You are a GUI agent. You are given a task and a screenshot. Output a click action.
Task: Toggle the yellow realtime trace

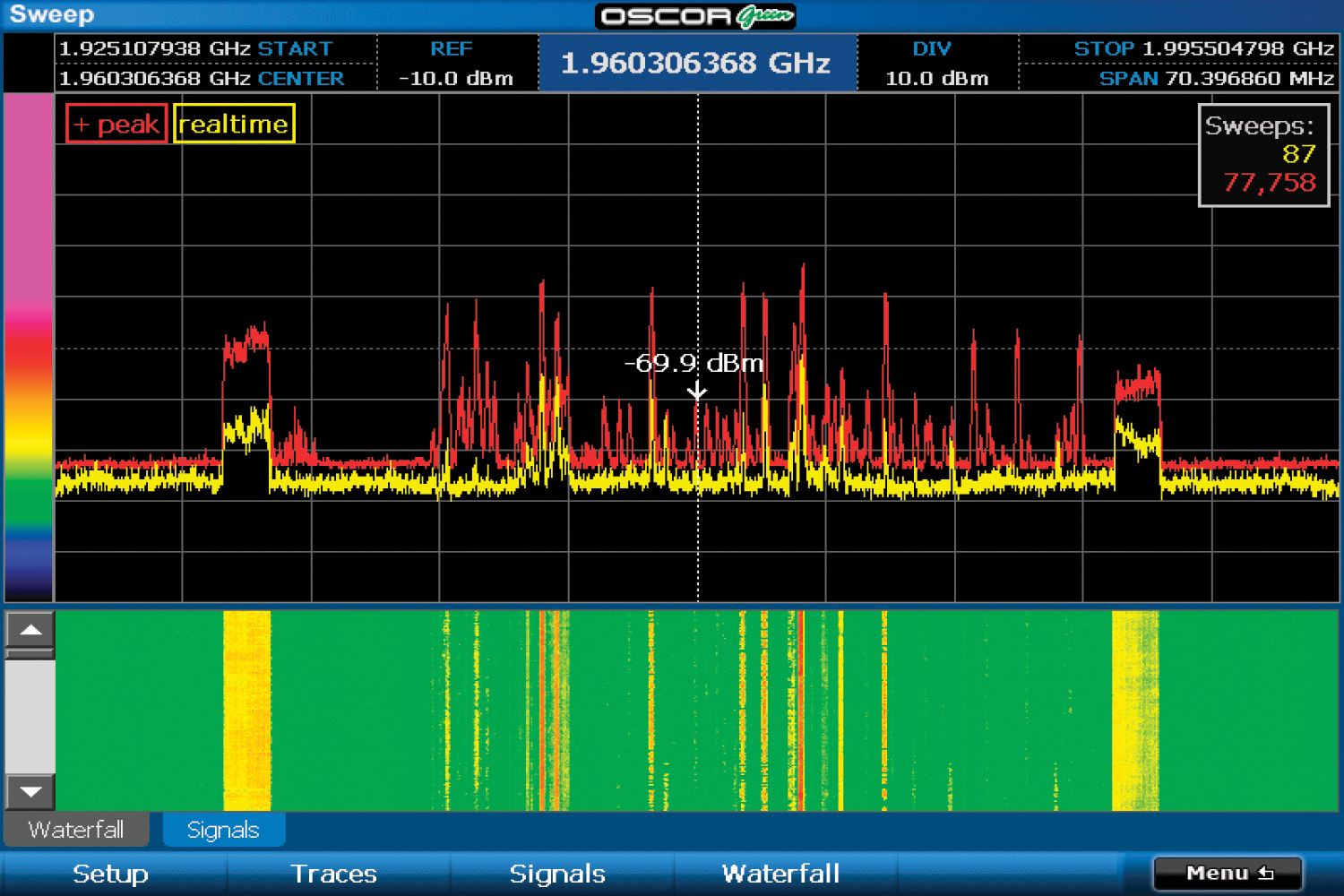click(234, 124)
